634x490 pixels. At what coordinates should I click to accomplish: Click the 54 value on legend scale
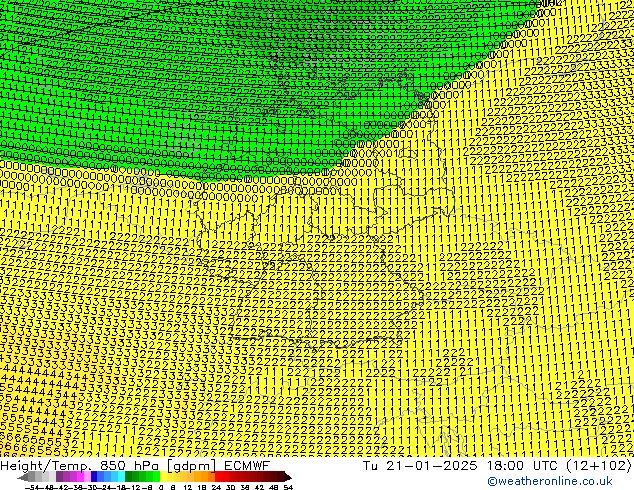tap(288, 487)
